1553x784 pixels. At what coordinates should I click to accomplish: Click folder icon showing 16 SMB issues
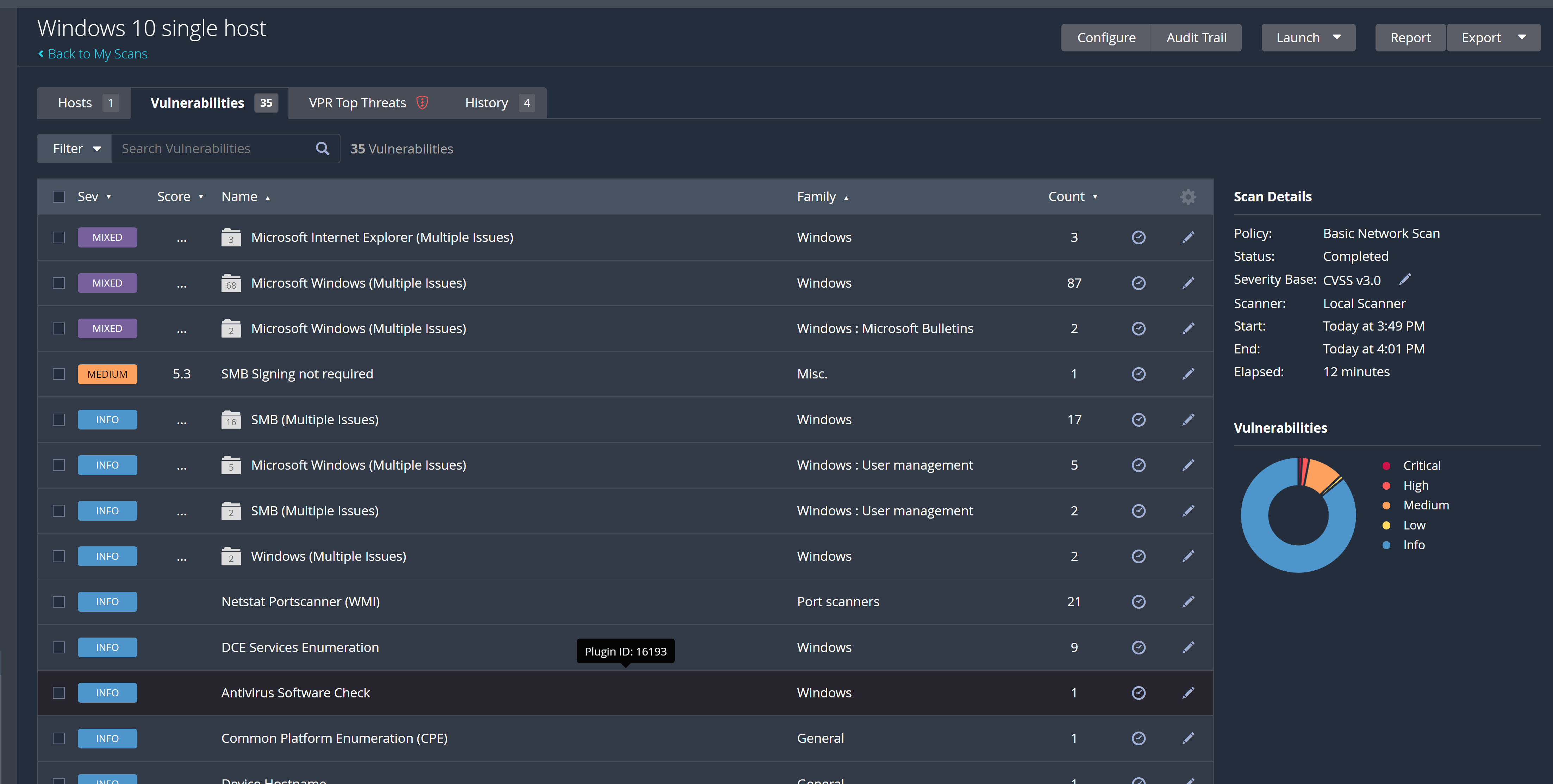[x=231, y=419]
